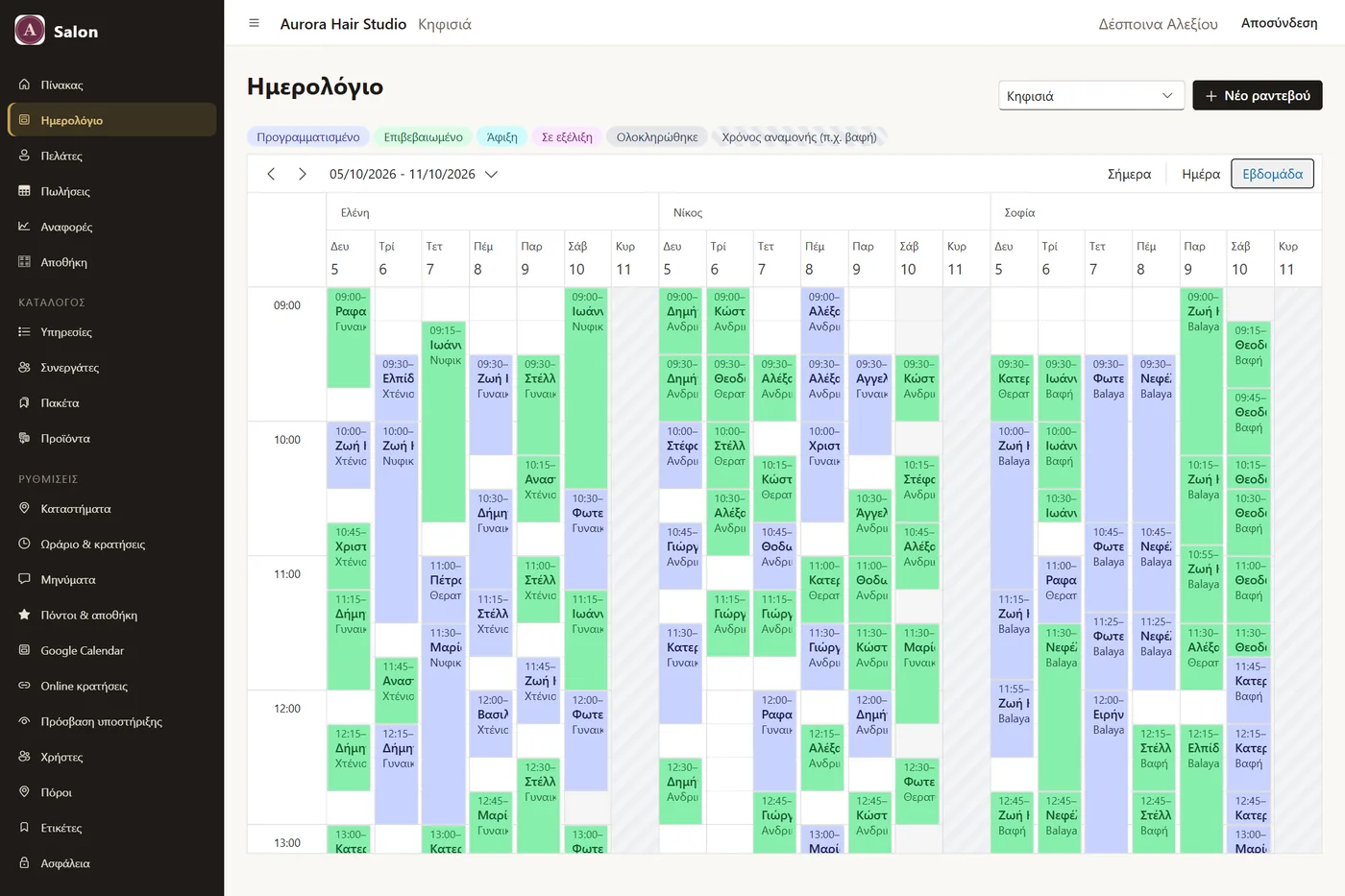Switch to Εβδομάδα view

point(1272,174)
